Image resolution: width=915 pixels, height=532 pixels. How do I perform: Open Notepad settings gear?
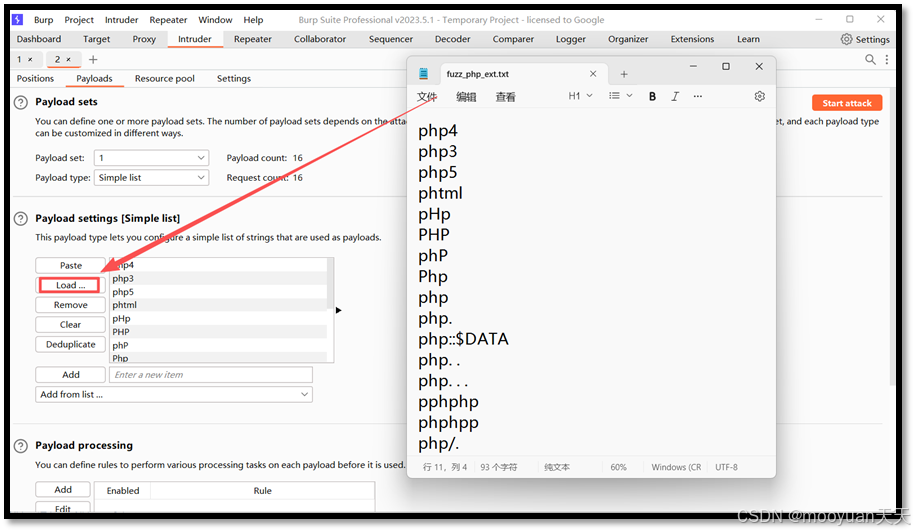tap(759, 96)
